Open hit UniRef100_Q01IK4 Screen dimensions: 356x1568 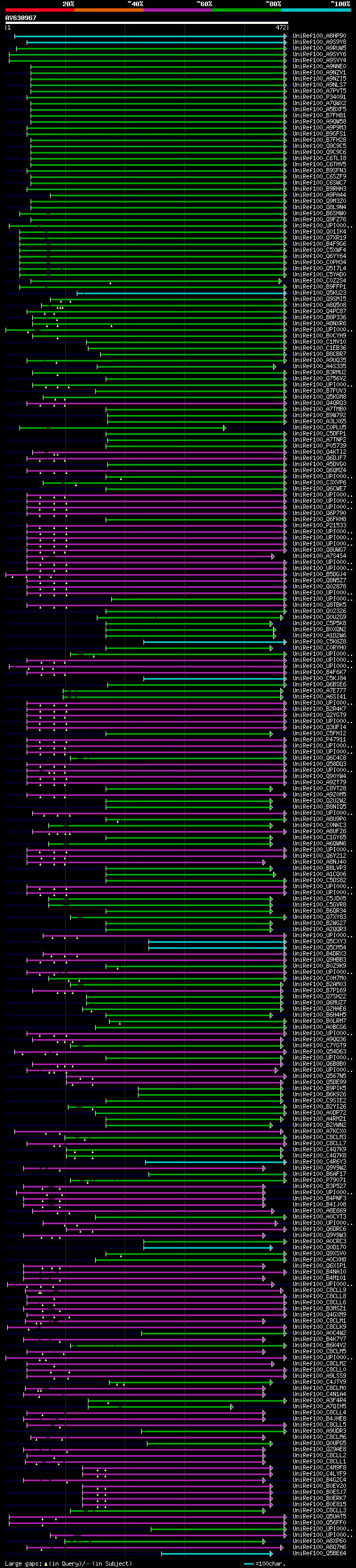coord(319,231)
